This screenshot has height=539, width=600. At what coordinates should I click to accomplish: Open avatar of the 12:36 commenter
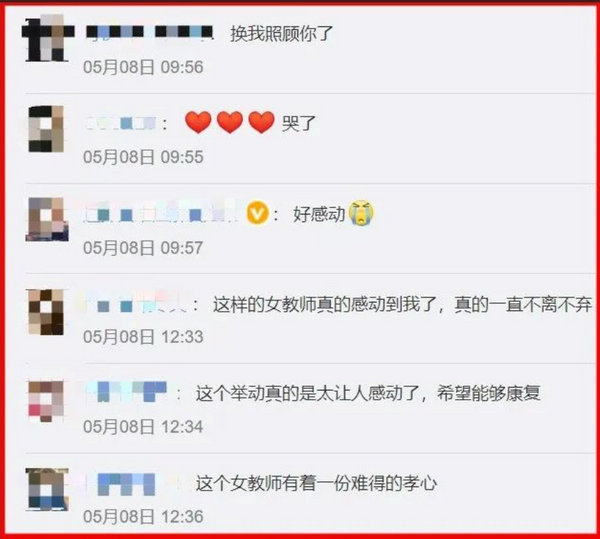coord(47,489)
